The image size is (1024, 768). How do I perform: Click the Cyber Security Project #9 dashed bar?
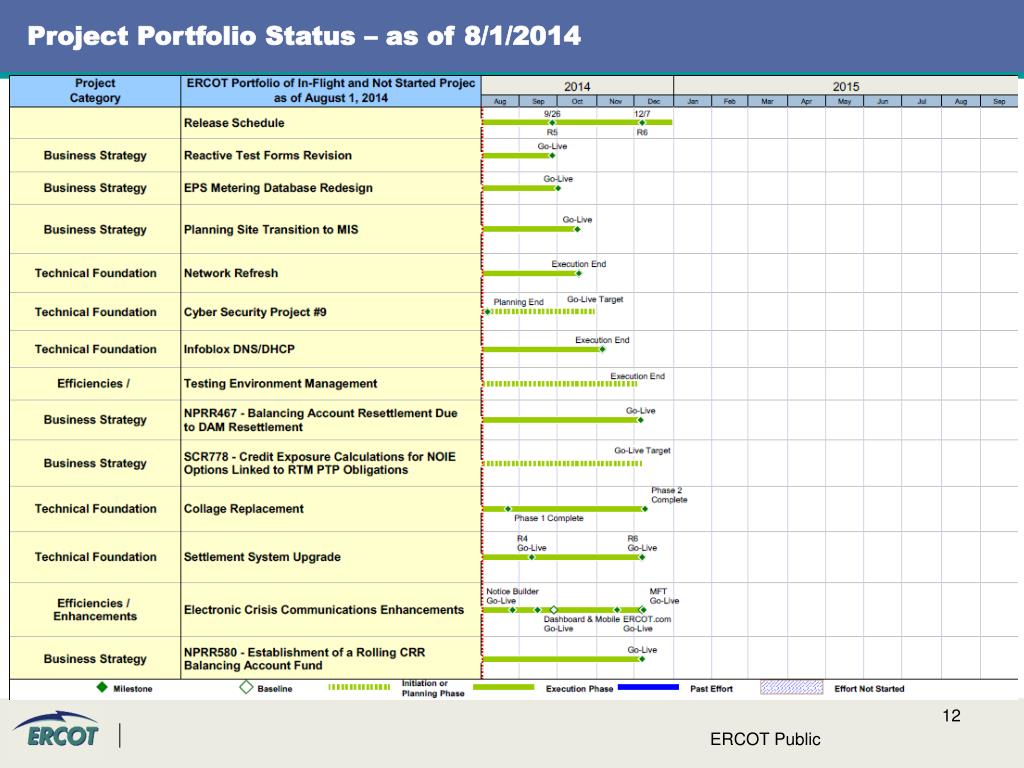point(542,312)
